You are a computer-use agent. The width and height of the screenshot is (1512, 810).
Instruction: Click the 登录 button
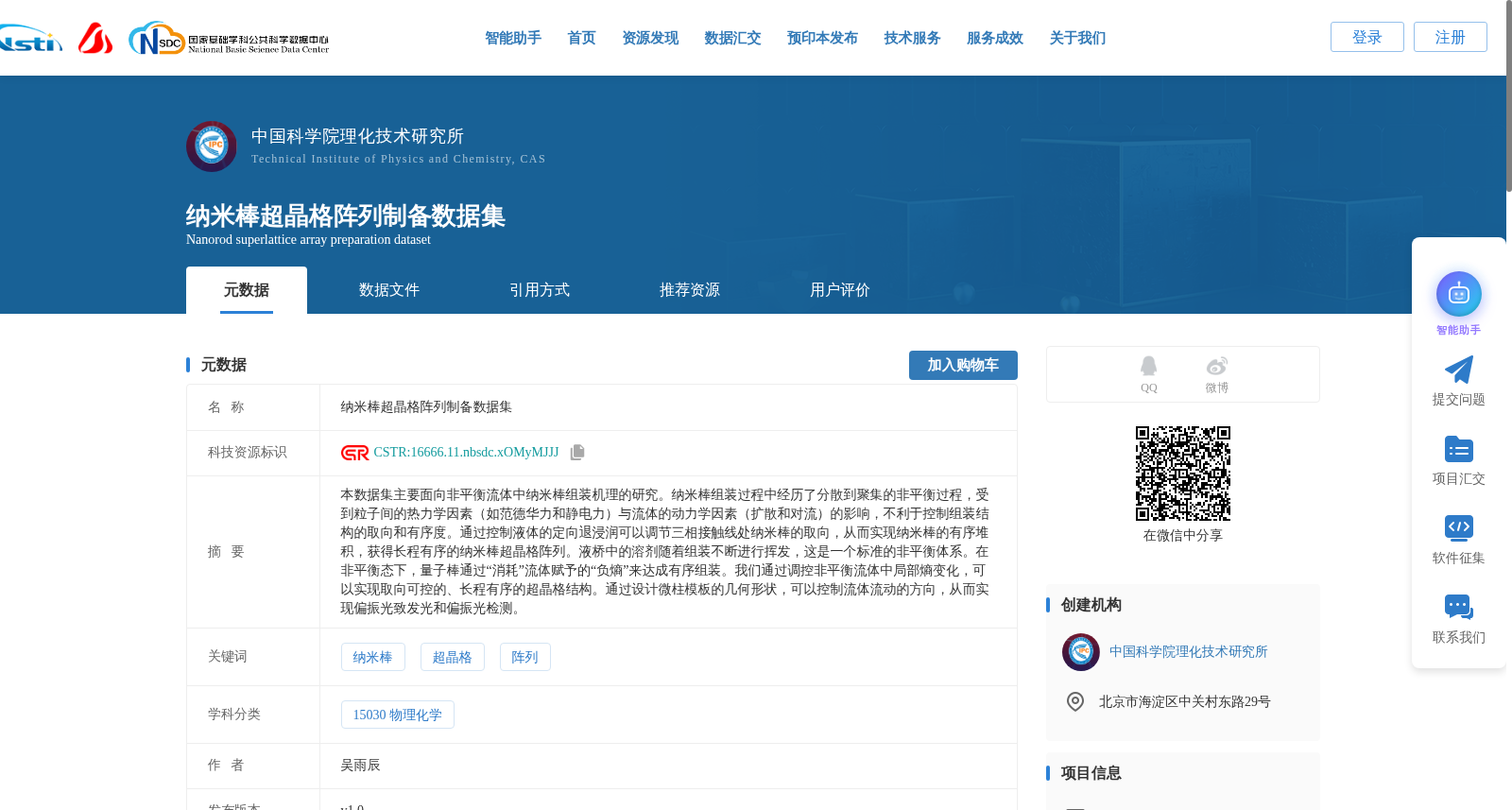[x=1367, y=37]
